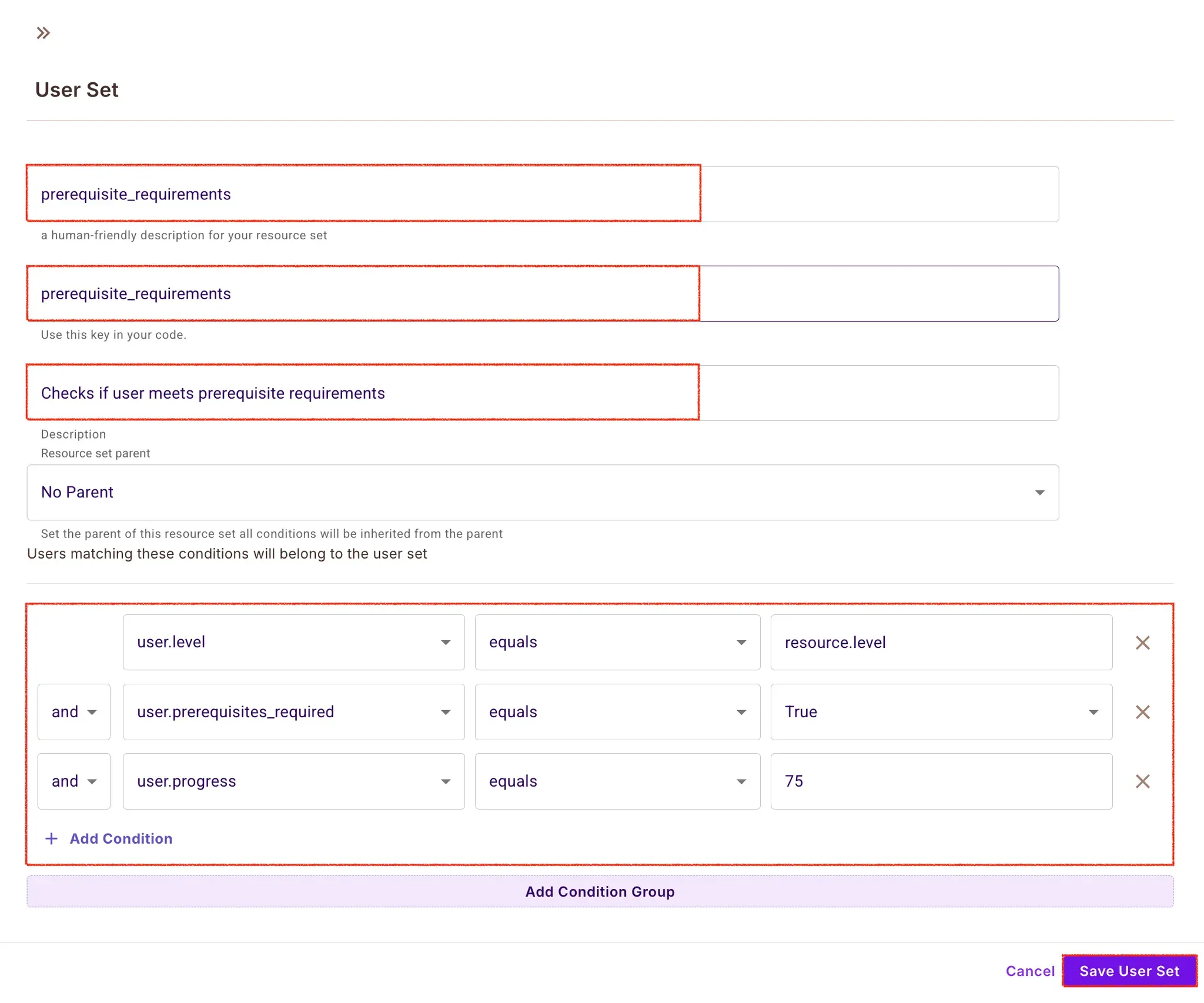Click the plus icon beside Add Condition

pyautogui.click(x=52, y=838)
